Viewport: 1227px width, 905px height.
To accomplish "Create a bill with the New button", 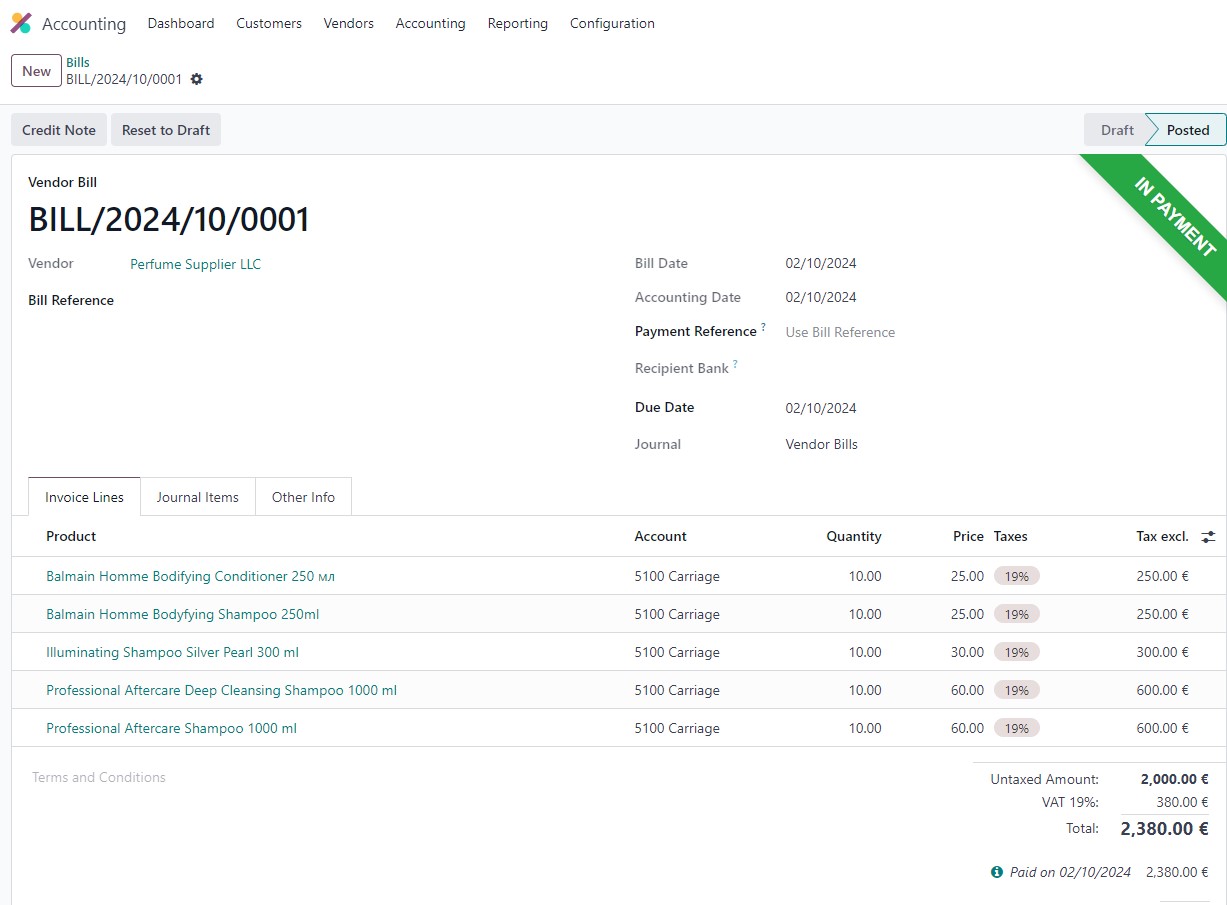I will (35, 70).
